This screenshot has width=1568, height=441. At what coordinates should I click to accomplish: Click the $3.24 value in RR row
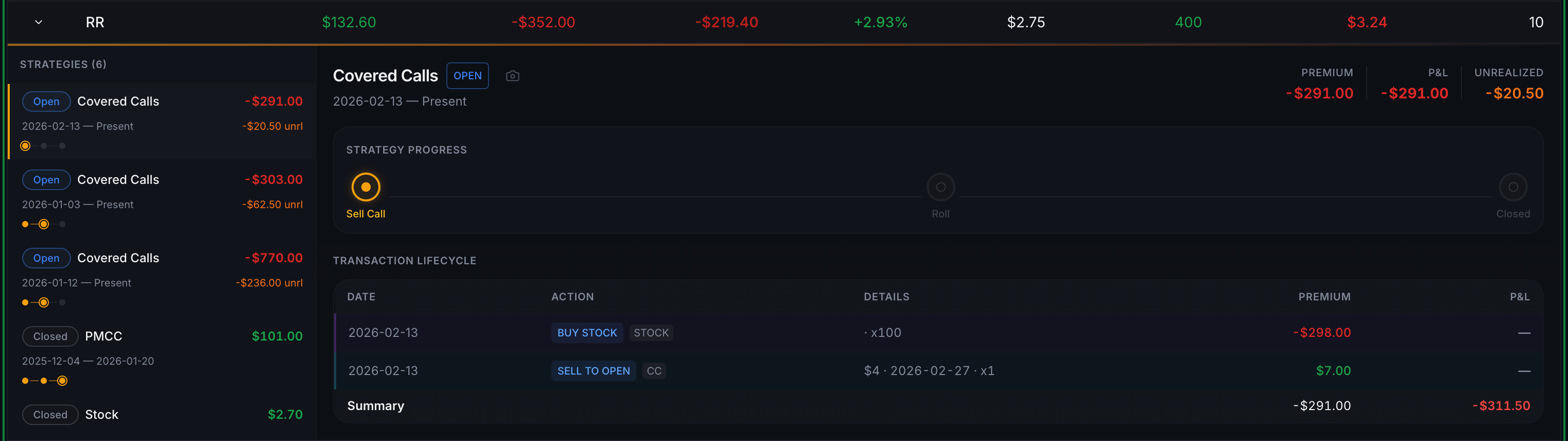1367,23
